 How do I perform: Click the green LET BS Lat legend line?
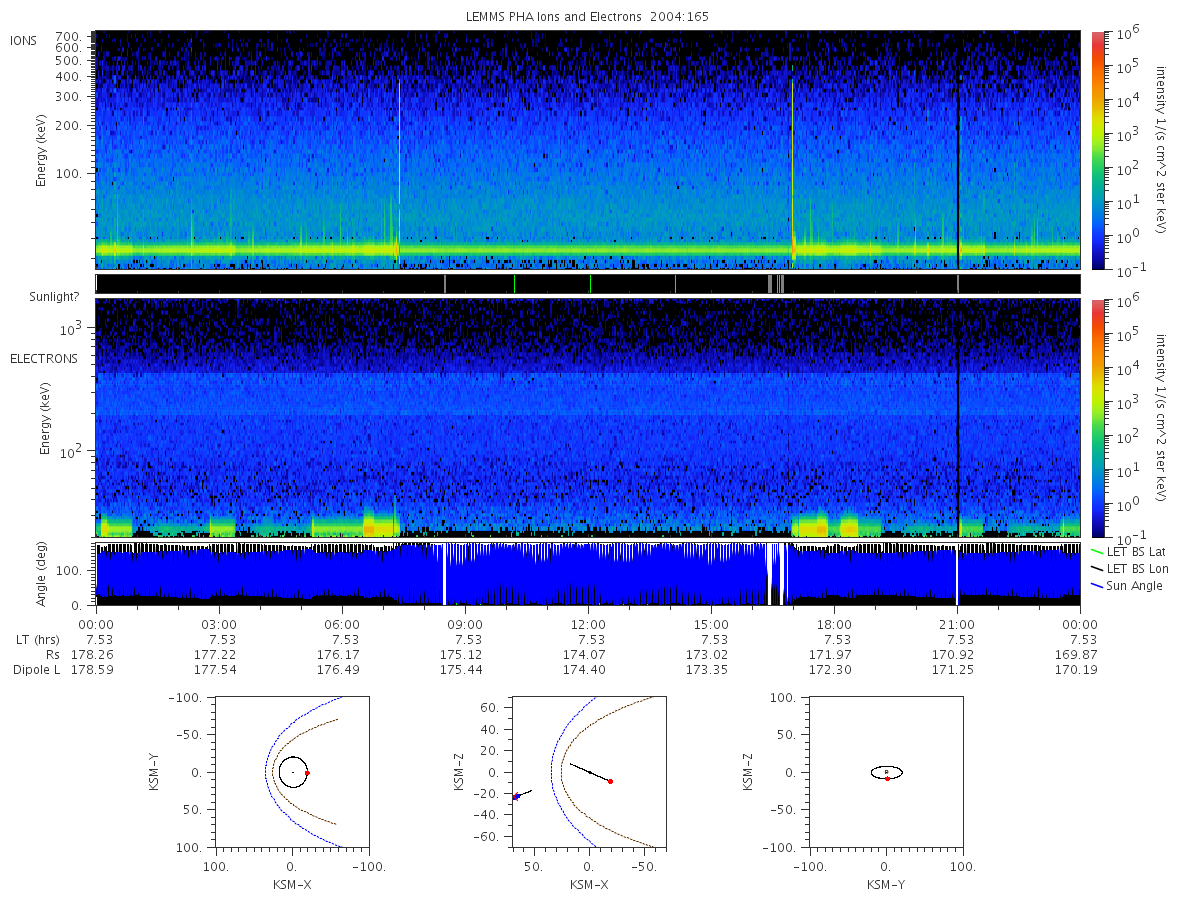[x=1097, y=552]
